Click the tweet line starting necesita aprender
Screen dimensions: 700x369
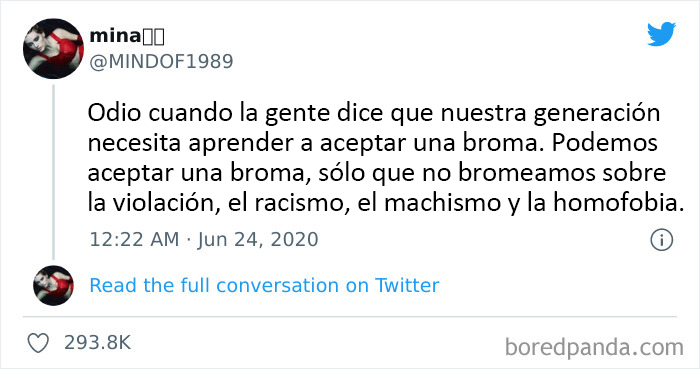point(373,143)
